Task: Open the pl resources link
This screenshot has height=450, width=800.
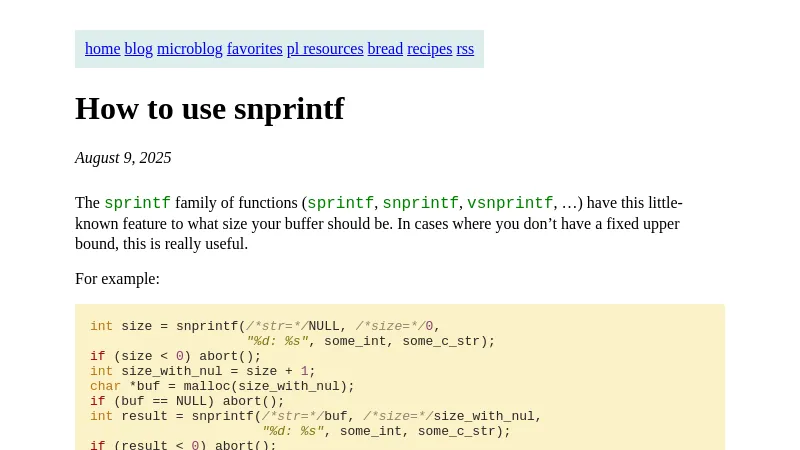Action: [x=325, y=49]
